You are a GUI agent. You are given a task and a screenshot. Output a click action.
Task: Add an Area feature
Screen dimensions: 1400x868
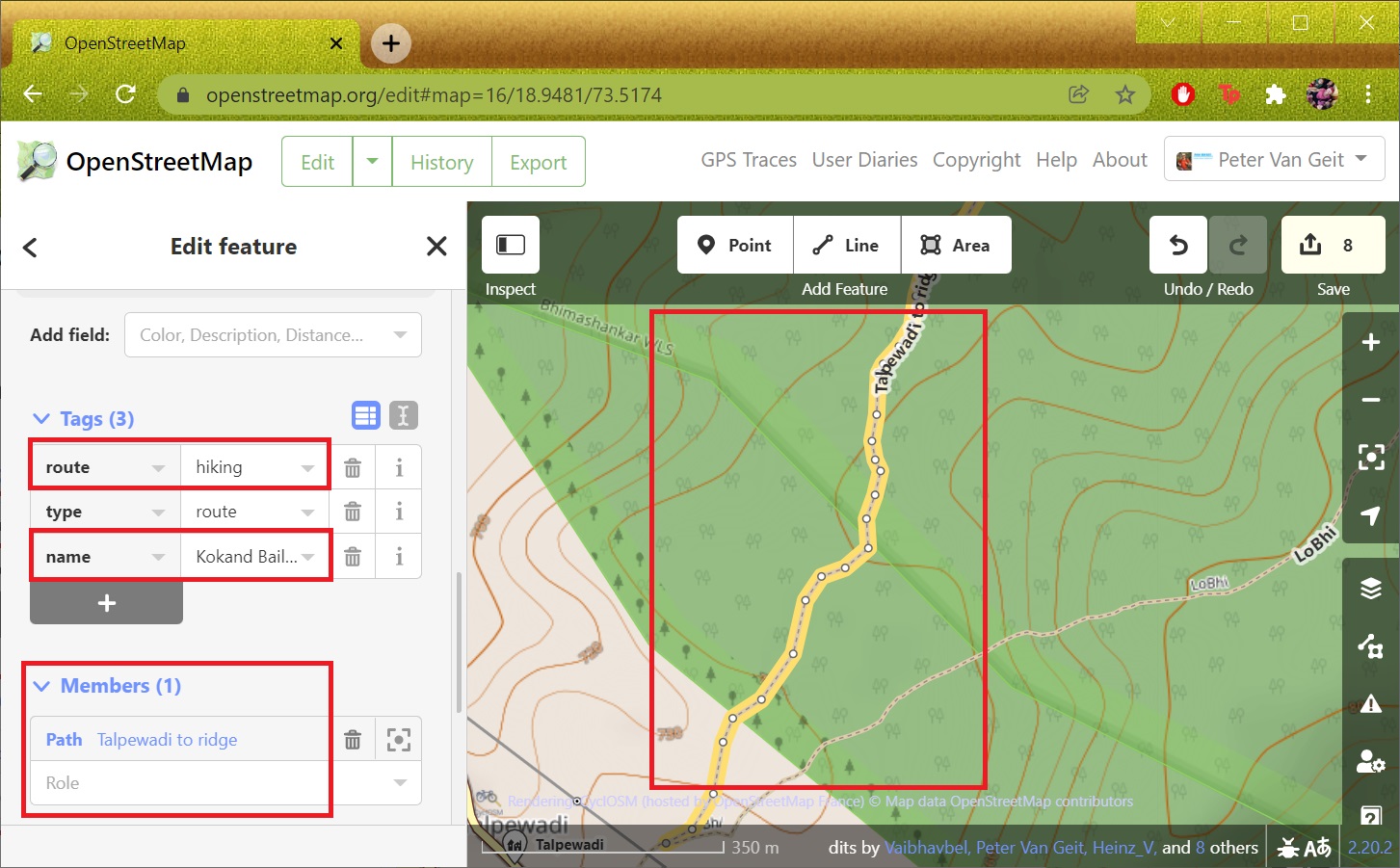(x=956, y=245)
